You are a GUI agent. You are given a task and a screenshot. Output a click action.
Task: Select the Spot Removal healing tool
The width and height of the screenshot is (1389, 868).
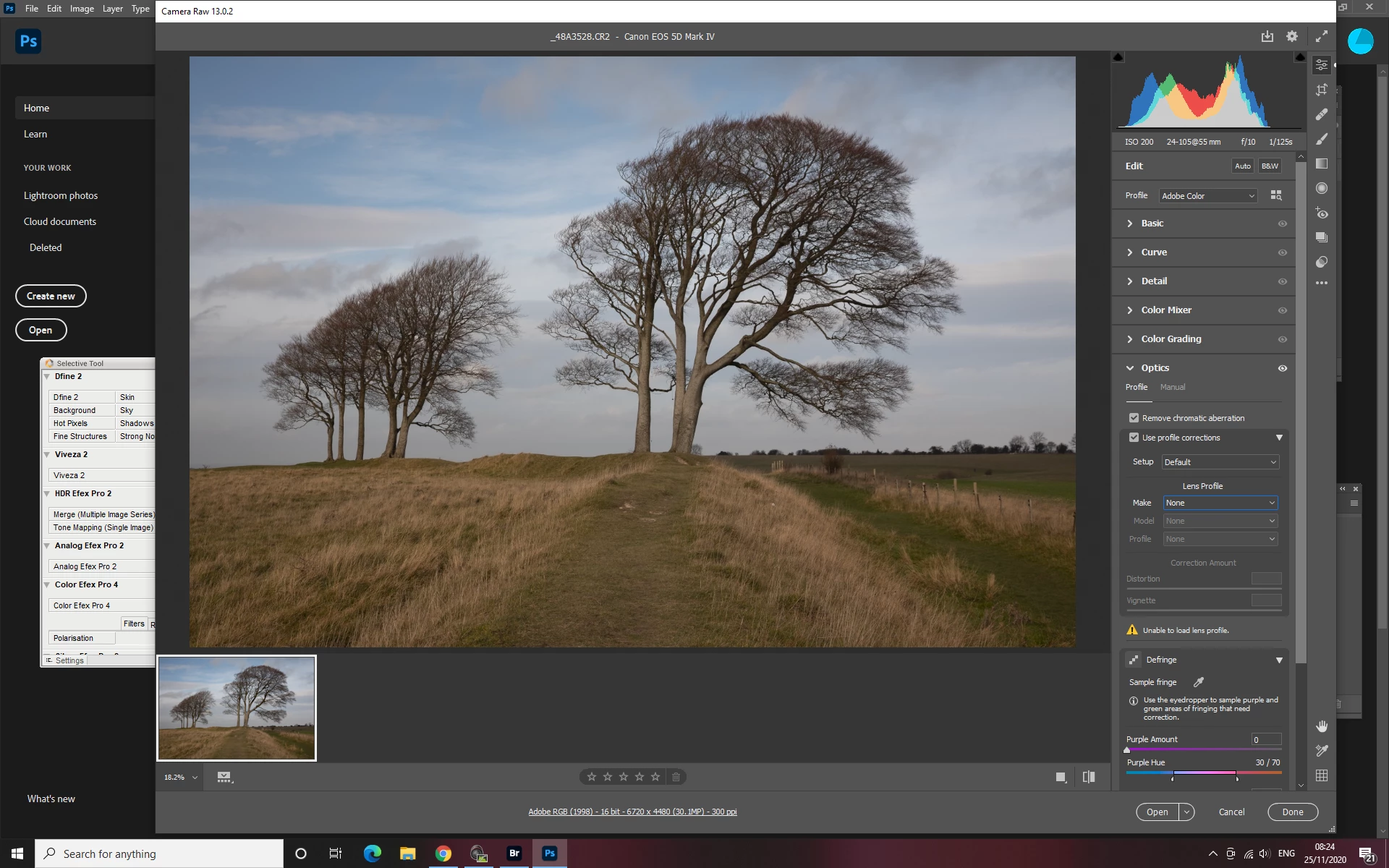[x=1322, y=114]
